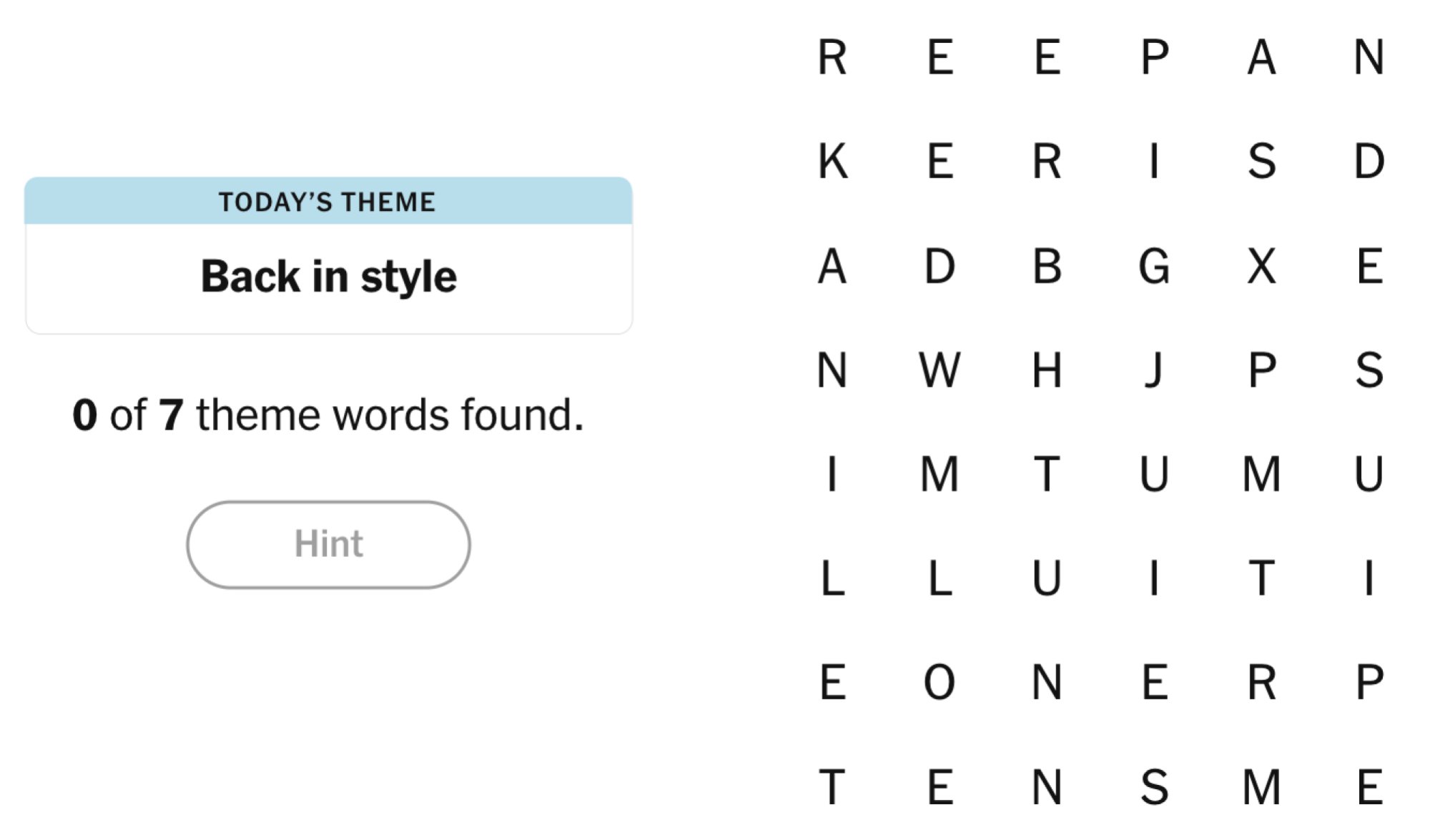Click the letter I below the top P
The height and width of the screenshot is (840, 1430).
(1153, 161)
